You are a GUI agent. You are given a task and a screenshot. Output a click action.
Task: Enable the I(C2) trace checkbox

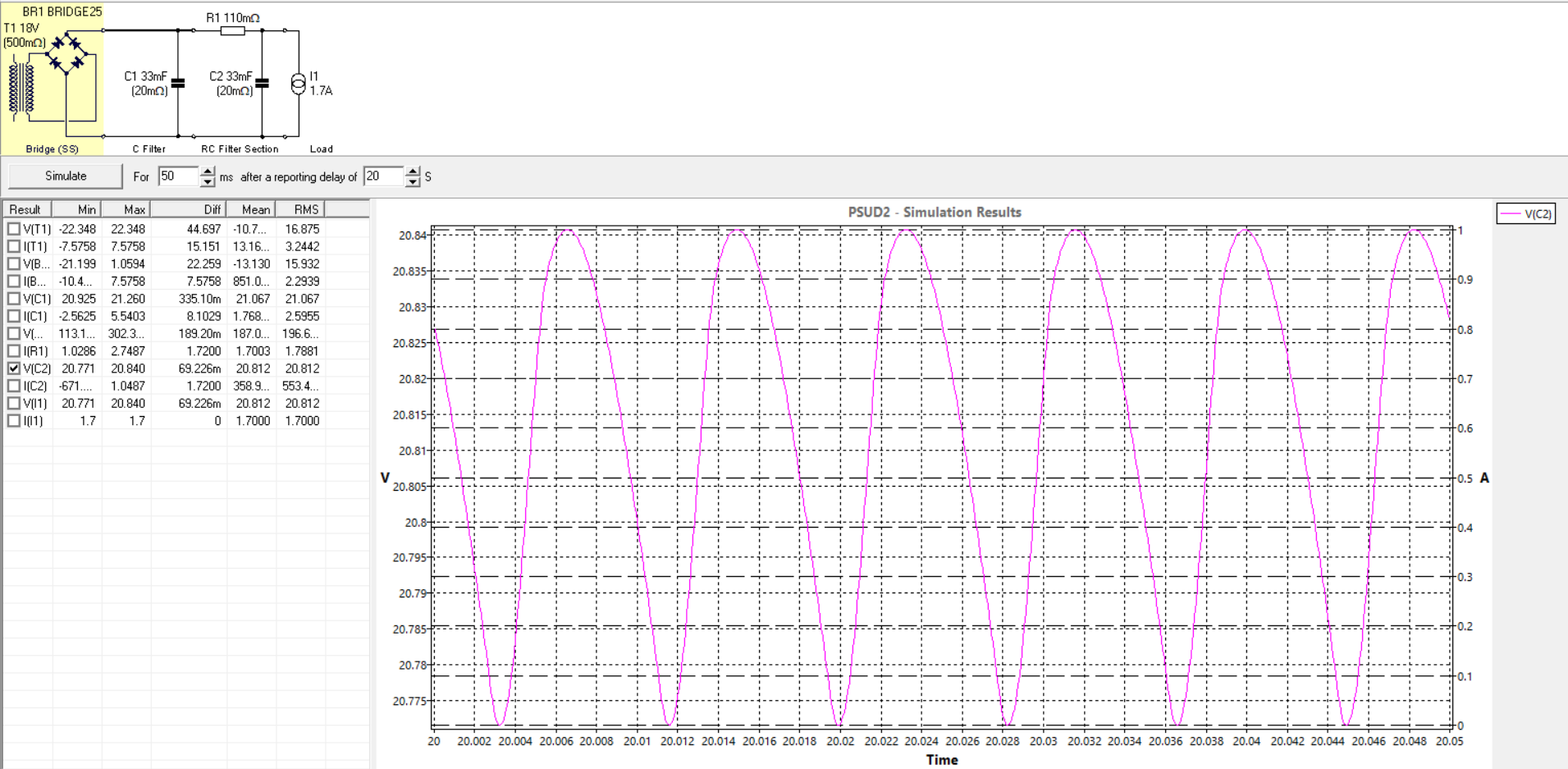[x=14, y=386]
